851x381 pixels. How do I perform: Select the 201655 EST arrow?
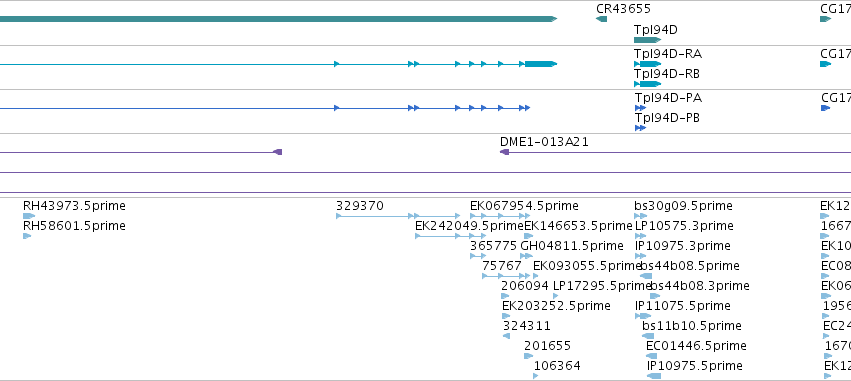529,356
